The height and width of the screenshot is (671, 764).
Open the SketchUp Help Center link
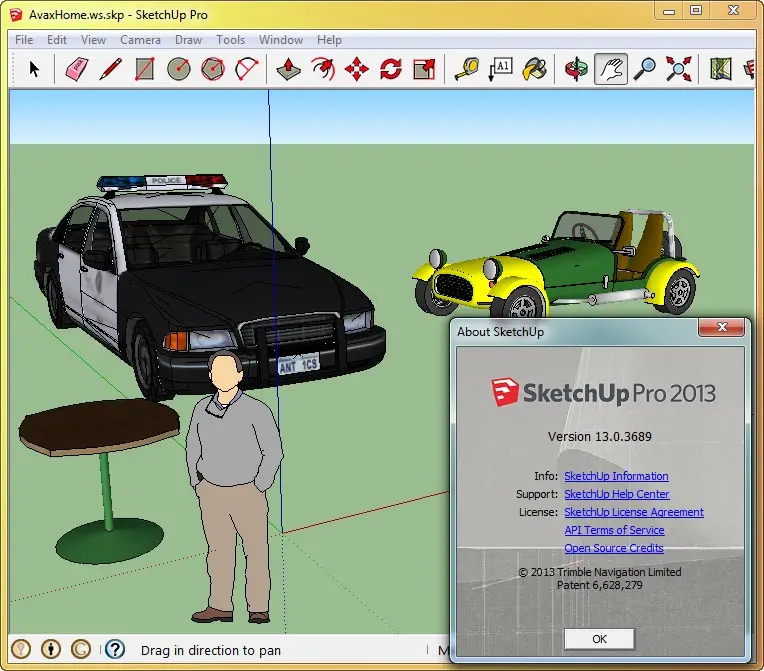tap(617, 494)
